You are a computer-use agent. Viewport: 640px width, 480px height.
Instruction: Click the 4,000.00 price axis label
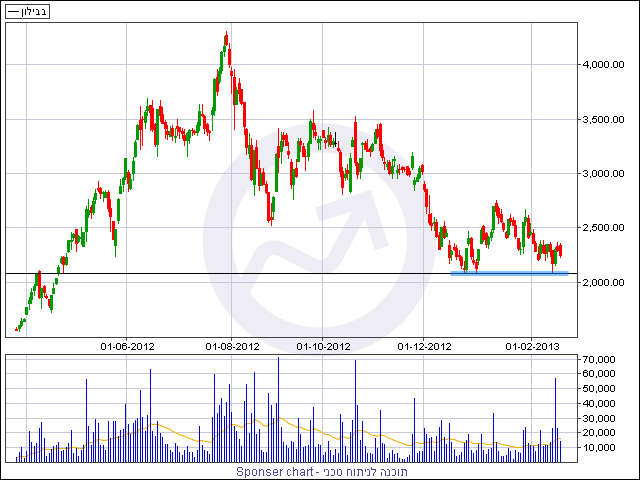tap(604, 64)
